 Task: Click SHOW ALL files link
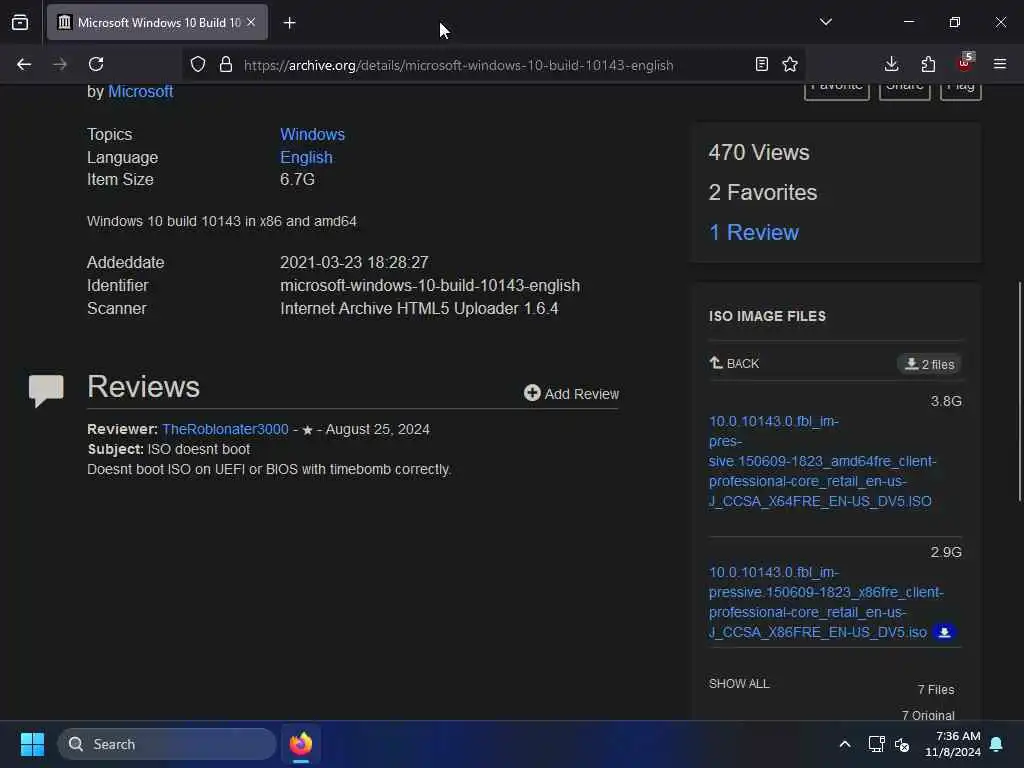739,684
